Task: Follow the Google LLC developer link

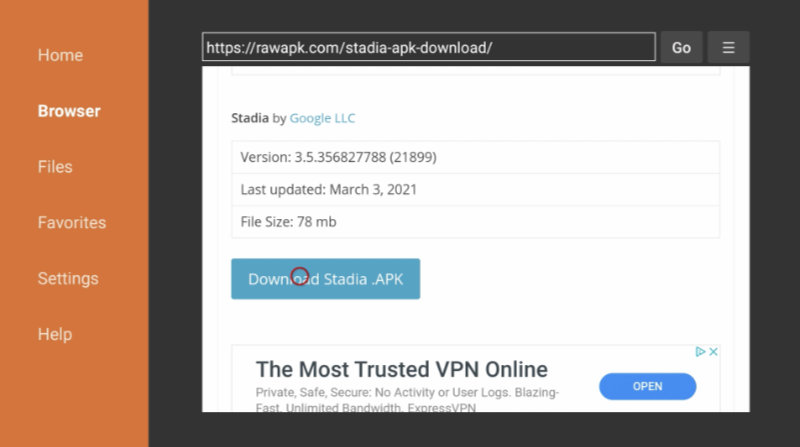Action: pyautogui.click(x=322, y=118)
